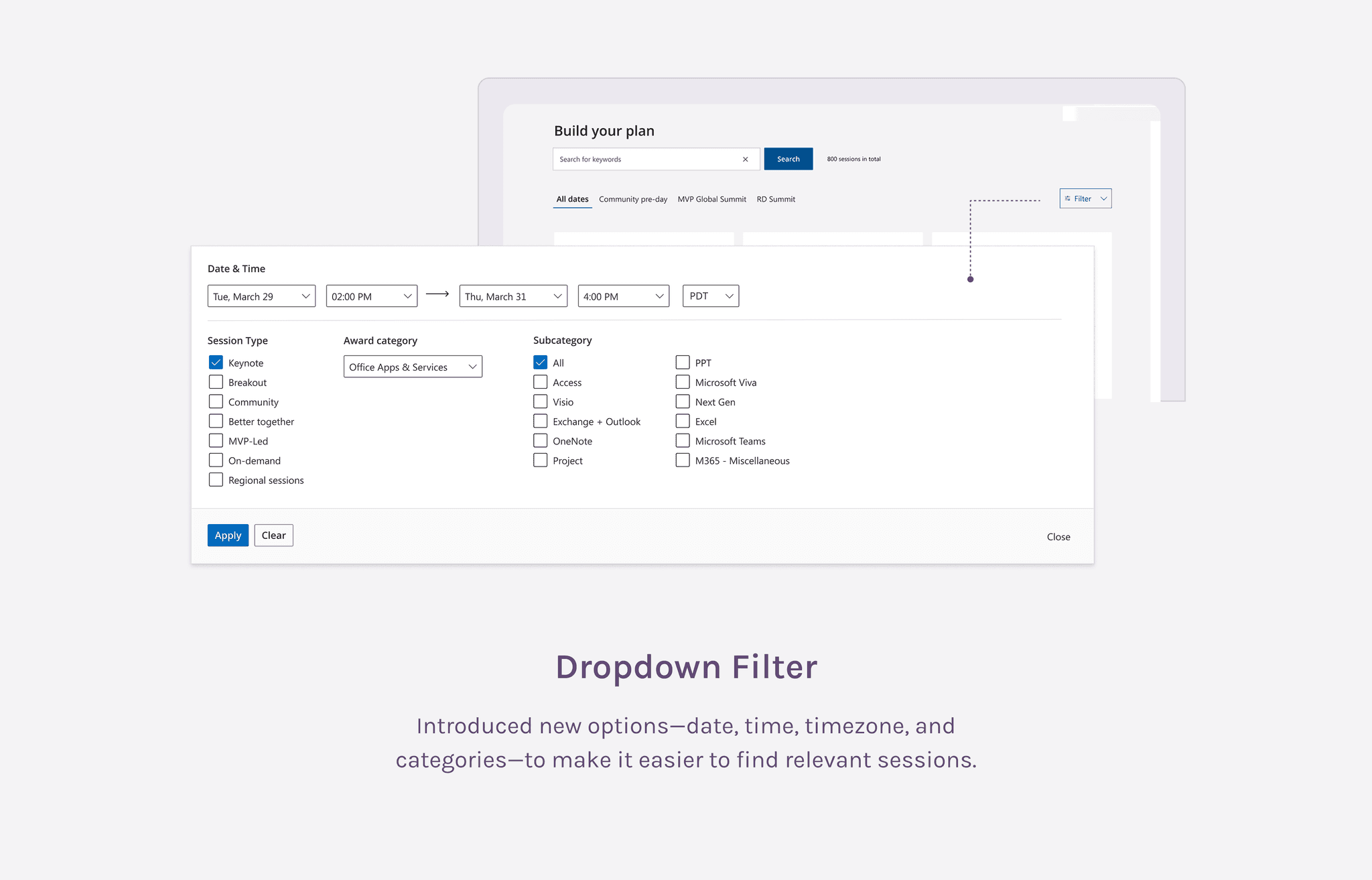Click the Clear button

coord(273,536)
